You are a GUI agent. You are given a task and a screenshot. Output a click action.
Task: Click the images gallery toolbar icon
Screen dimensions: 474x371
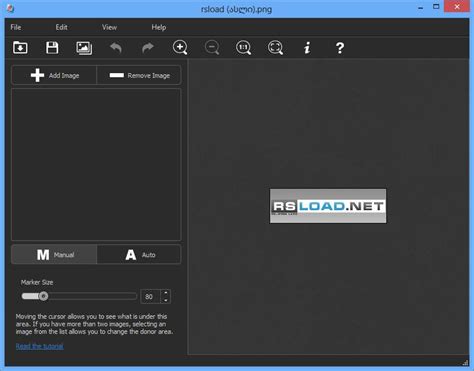(84, 48)
